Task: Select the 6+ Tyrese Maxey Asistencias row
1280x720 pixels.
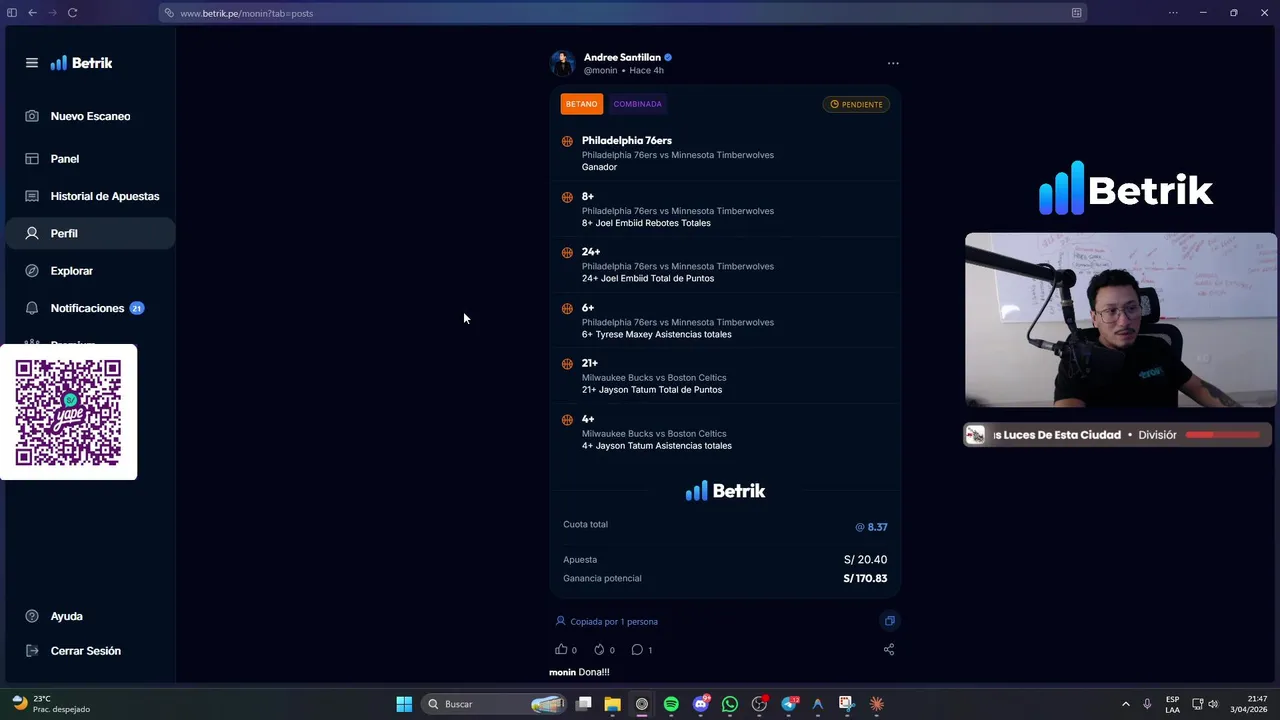Action: point(725,321)
